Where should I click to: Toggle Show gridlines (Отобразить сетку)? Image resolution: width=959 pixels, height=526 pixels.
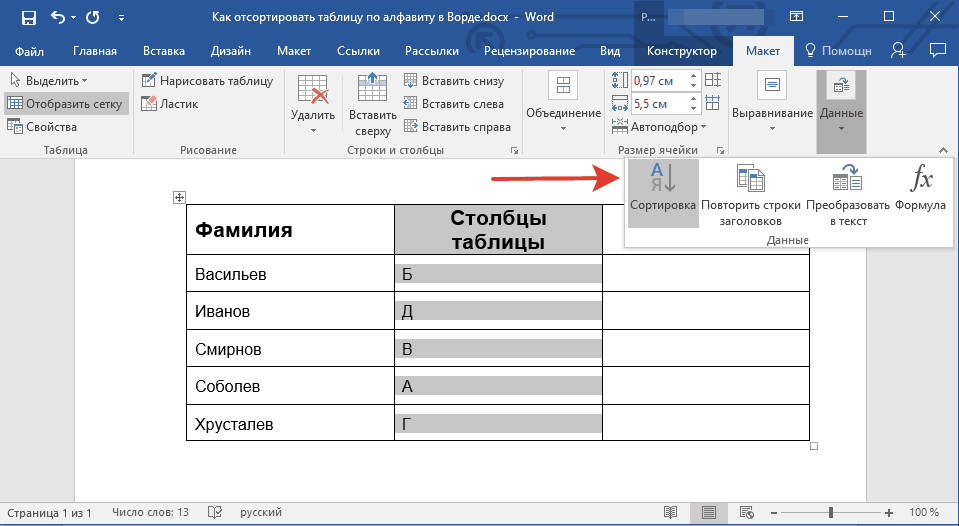[65, 104]
